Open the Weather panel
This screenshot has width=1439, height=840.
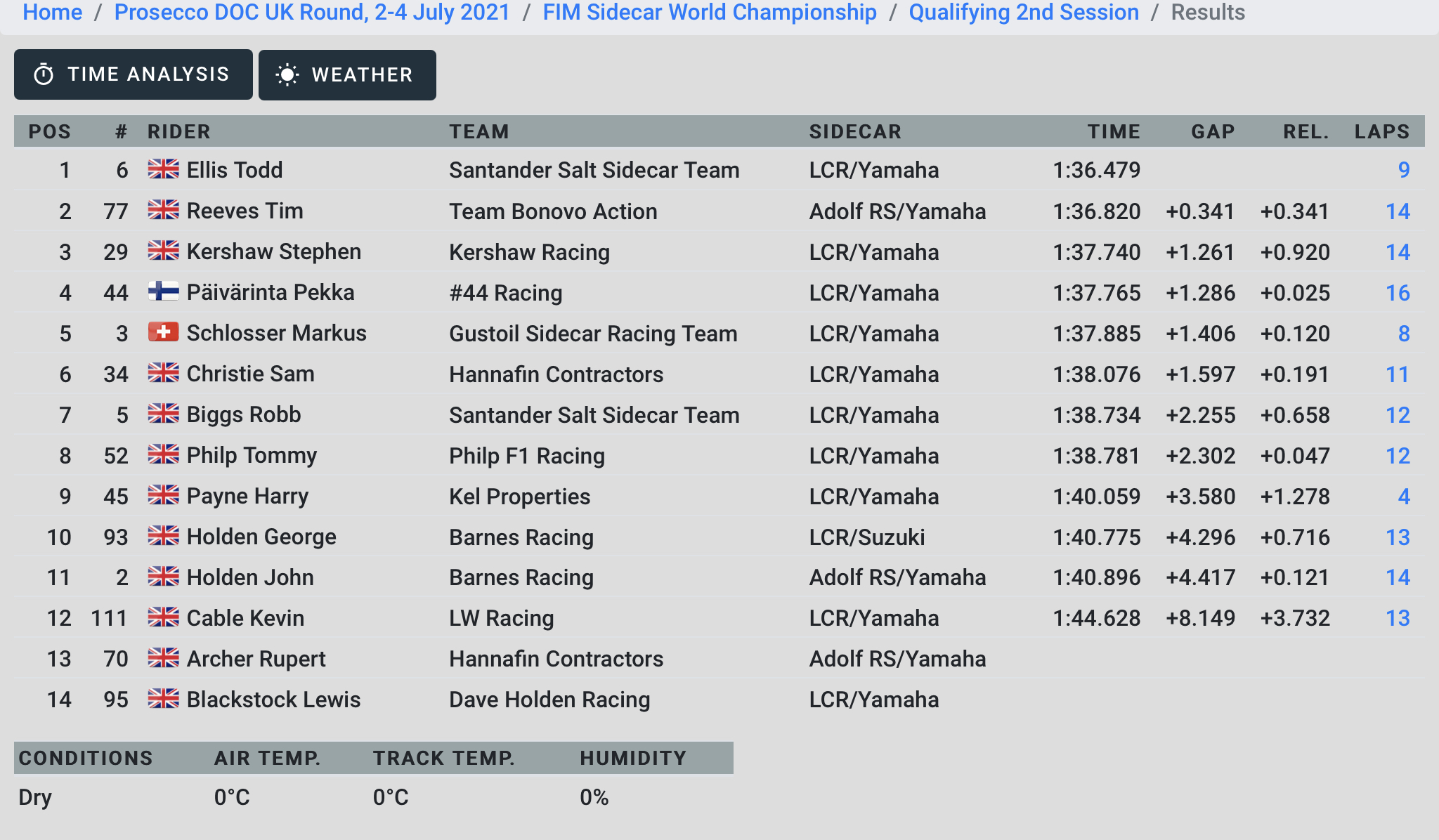pyautogui.click(x=347, y=74)
